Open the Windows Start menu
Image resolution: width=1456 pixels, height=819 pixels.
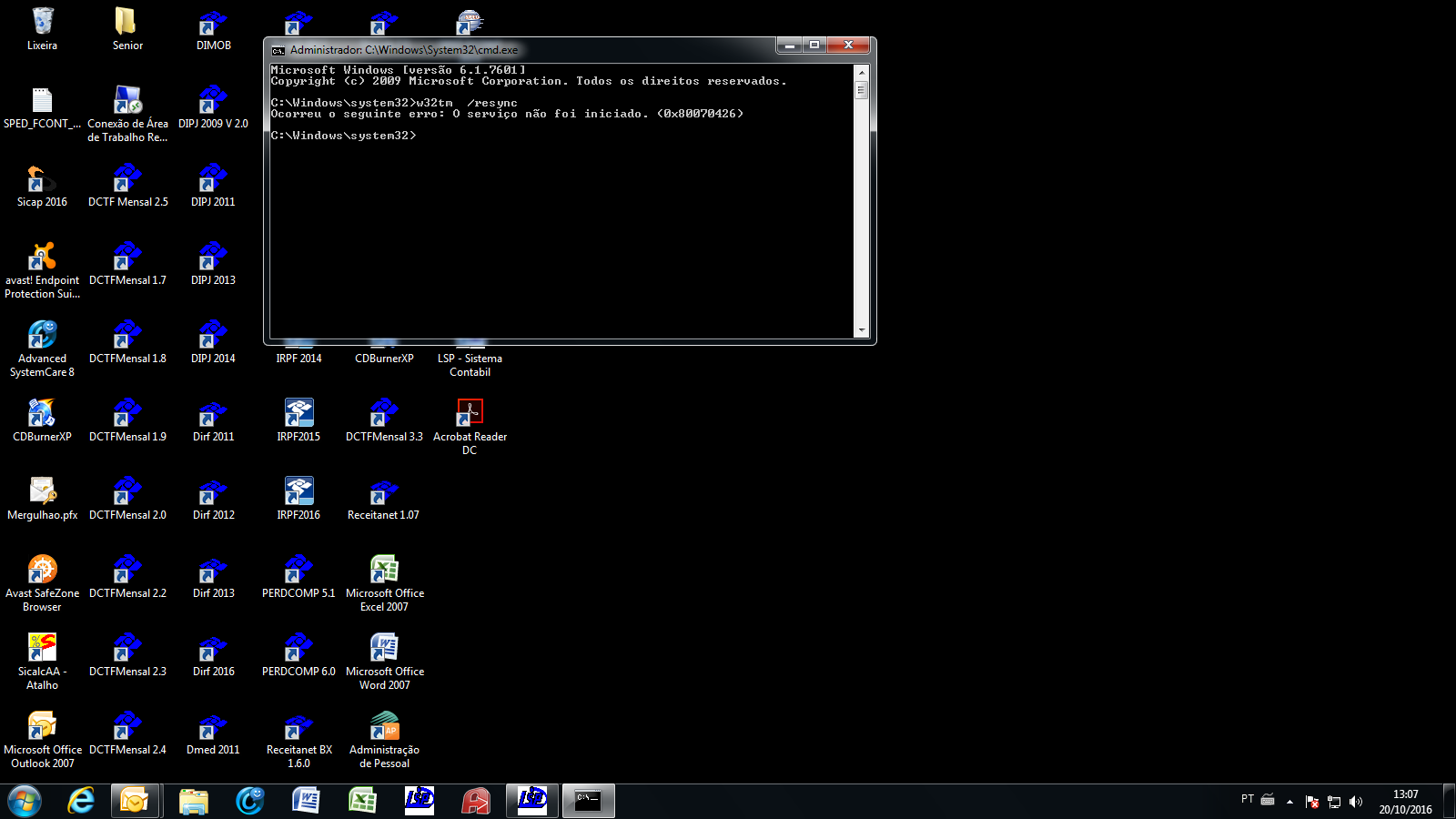tap(25, 801)
